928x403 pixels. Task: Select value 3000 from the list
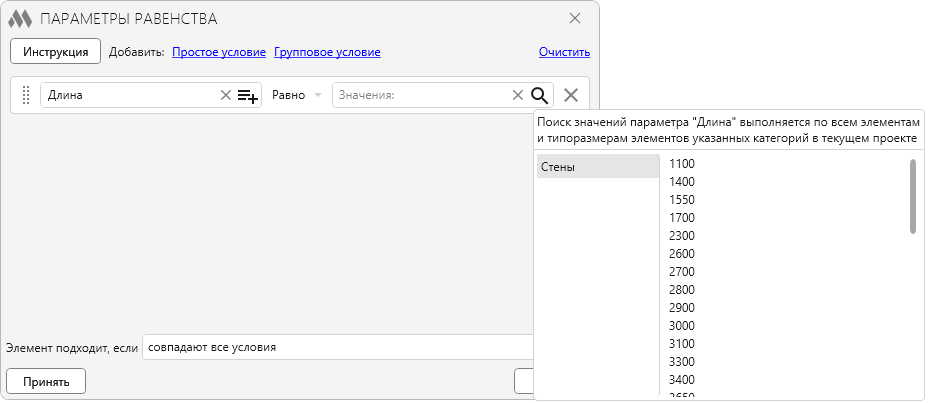coord(682,326)
